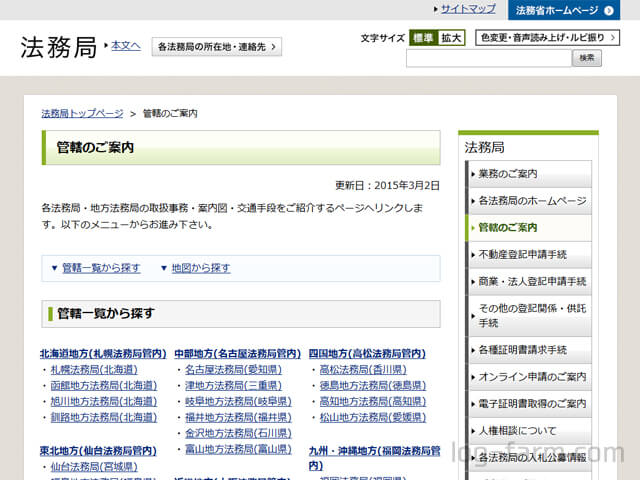Click the site search input field
This screenshot has width=640, height=480.
[x=489, y=58]
